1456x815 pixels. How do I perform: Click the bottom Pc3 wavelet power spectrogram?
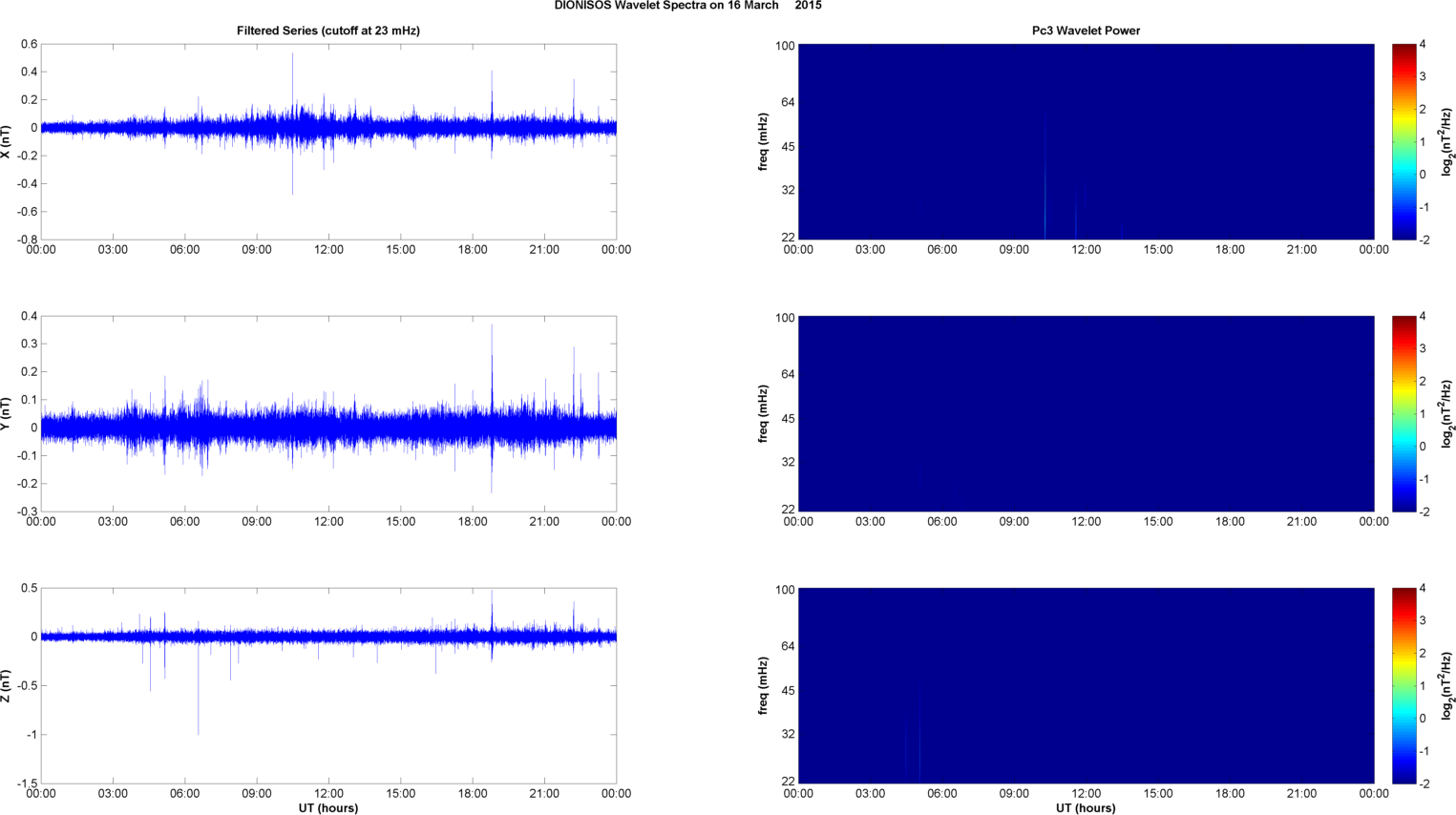1086,685
